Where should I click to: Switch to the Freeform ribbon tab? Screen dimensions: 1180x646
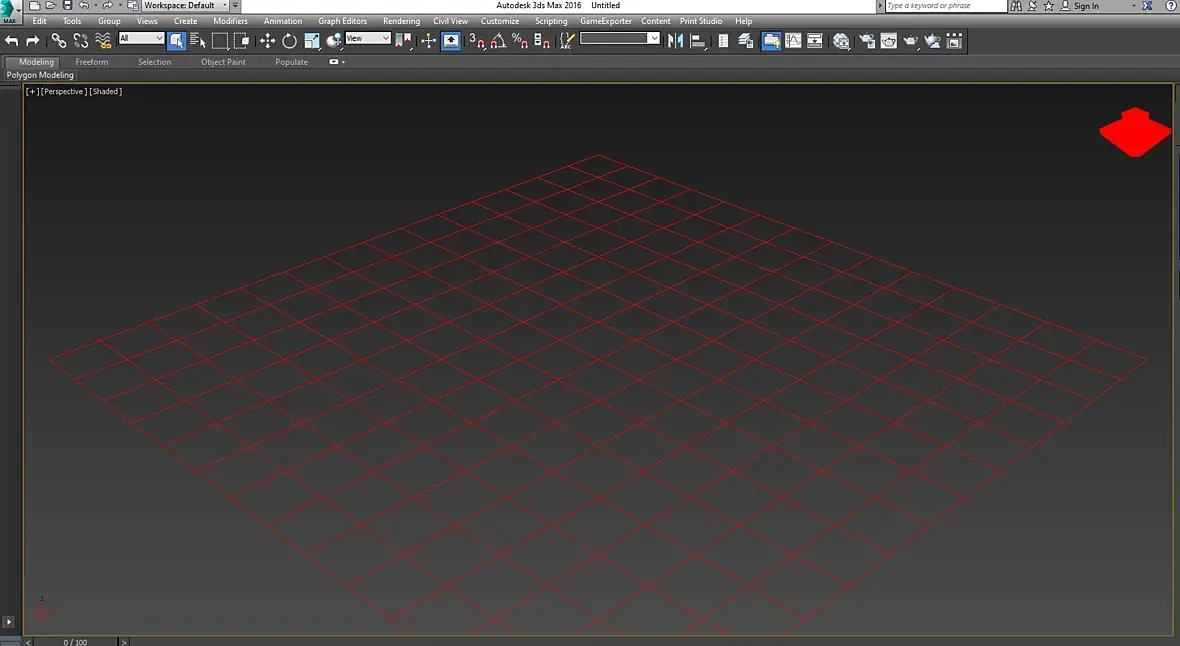(x=92, y=62)
